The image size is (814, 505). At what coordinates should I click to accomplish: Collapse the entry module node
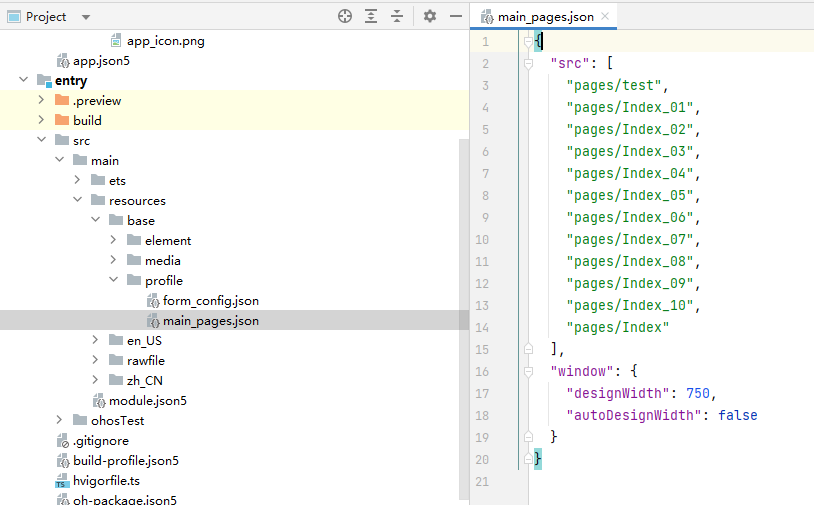(x=23, y=80)
